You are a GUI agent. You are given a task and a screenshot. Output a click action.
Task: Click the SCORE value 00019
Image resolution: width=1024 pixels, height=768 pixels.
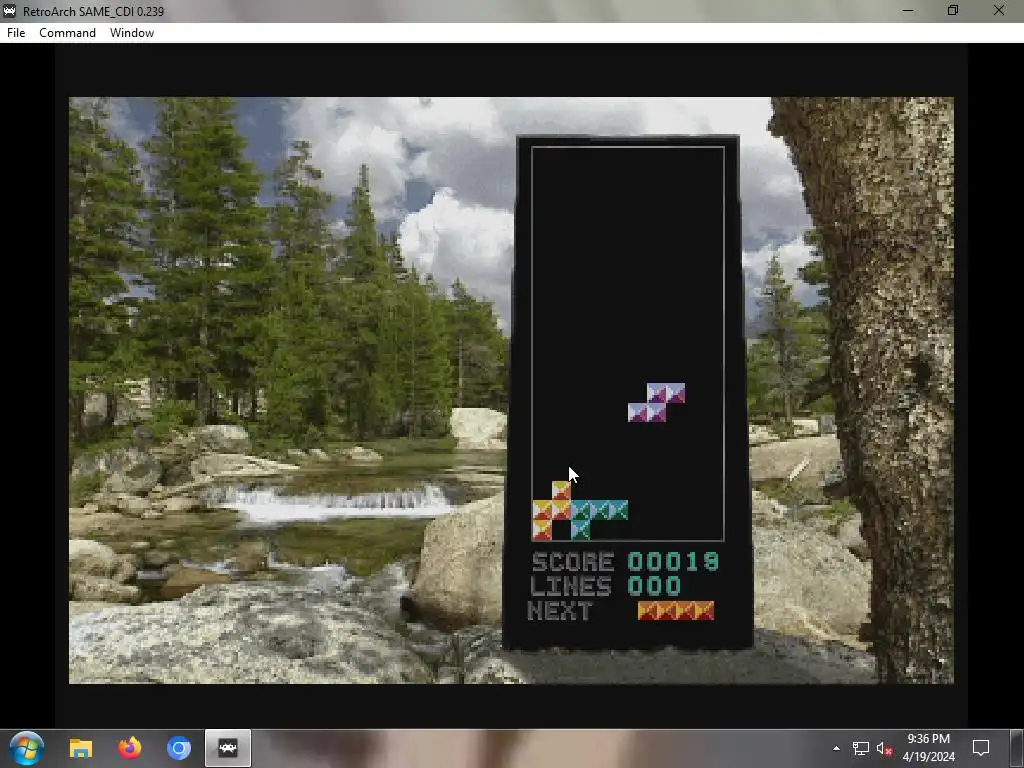(x=673, y=562)
